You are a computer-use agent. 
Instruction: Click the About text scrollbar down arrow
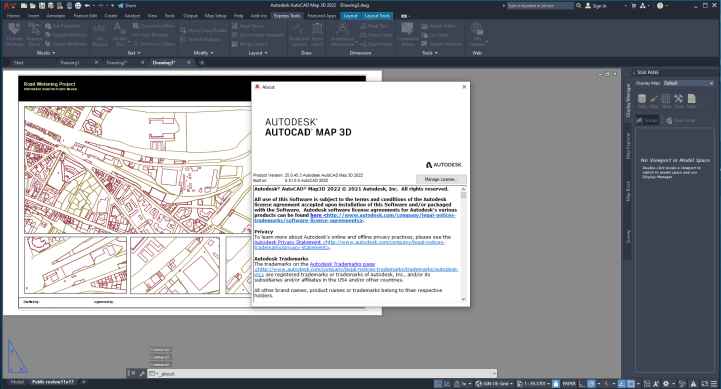[x=463, y=299]
